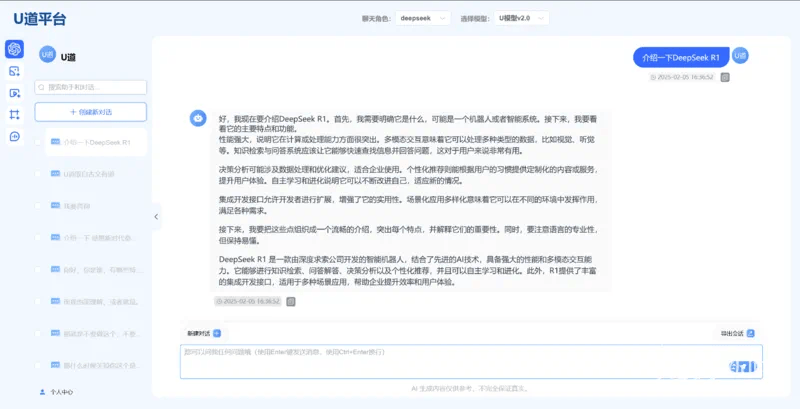Open 个人中心 at the sidebar bottom
The height and width of the screenshot is (409, 800).
(57, 392)
